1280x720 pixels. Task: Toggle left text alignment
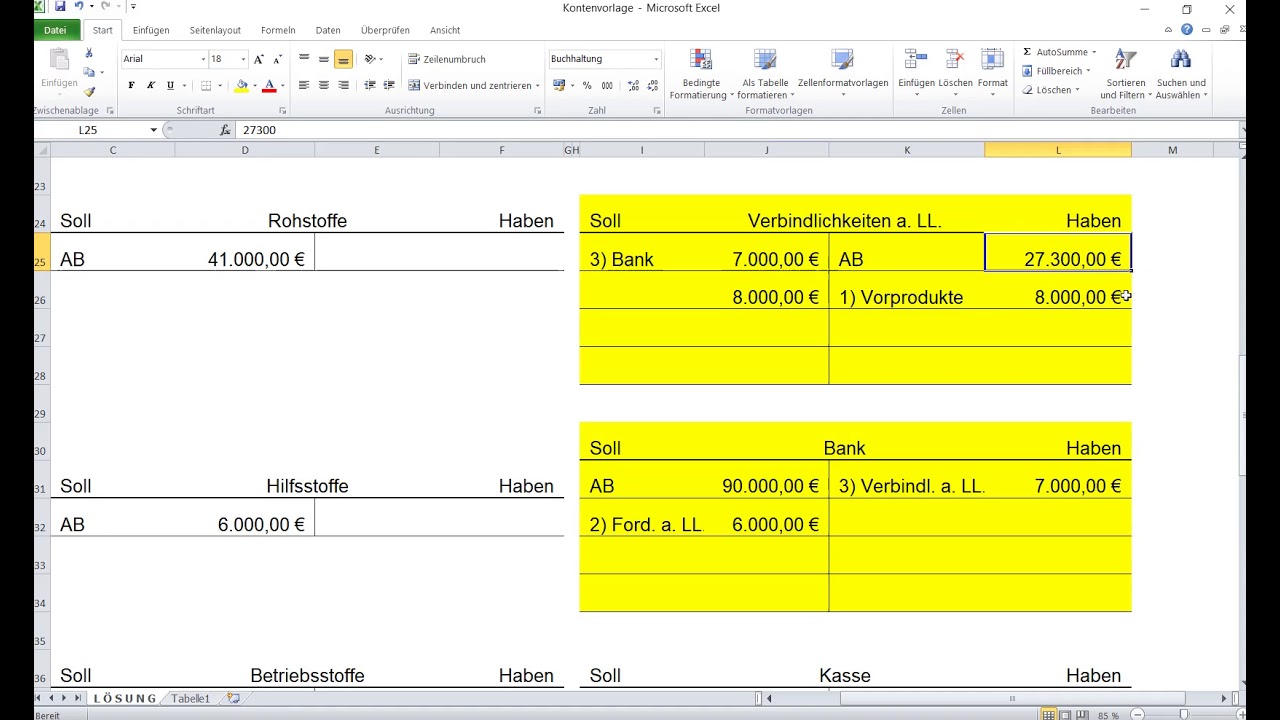304,85
